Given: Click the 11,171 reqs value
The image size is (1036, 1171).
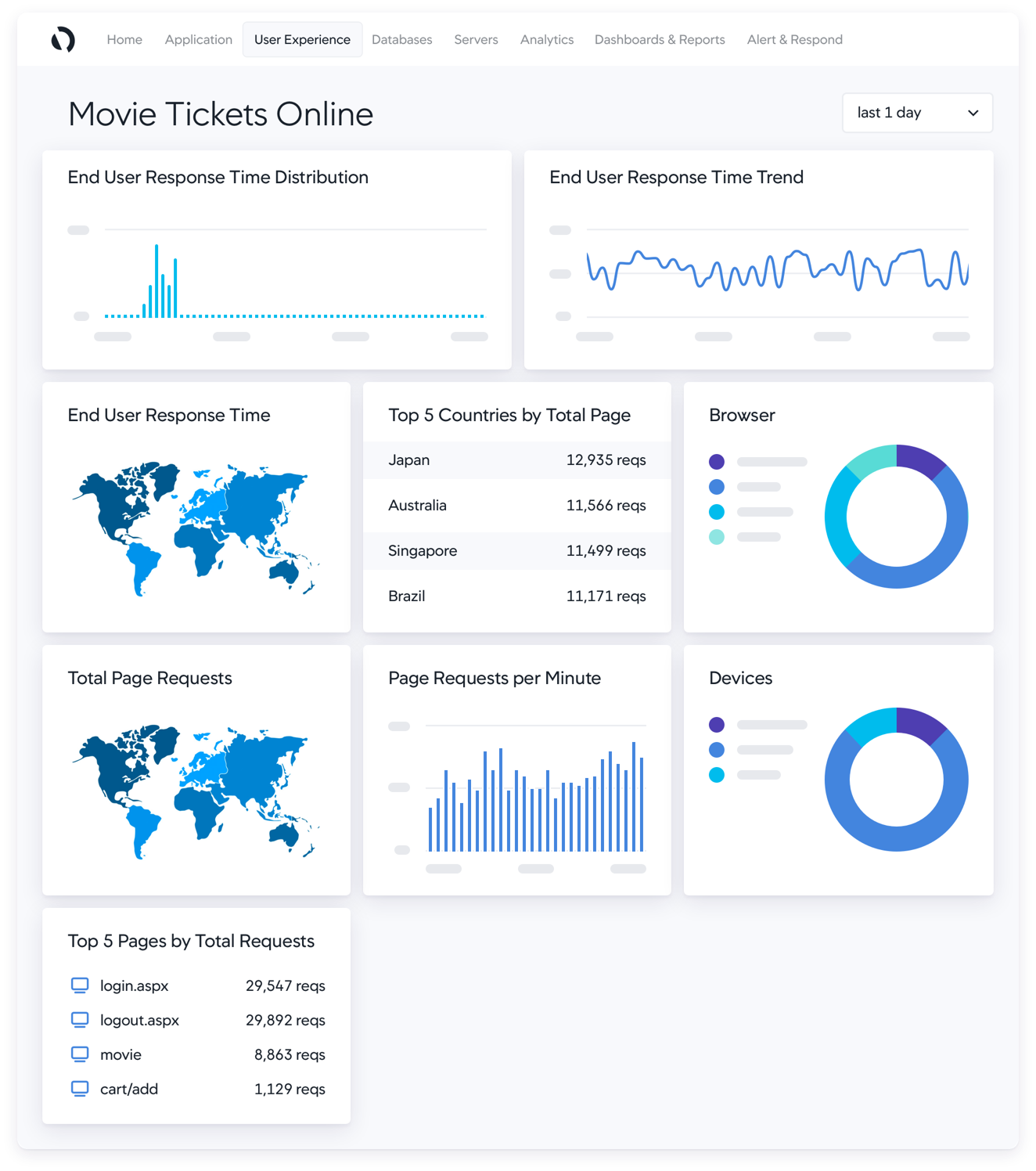Looking at the screenshot, I should 606,596.
